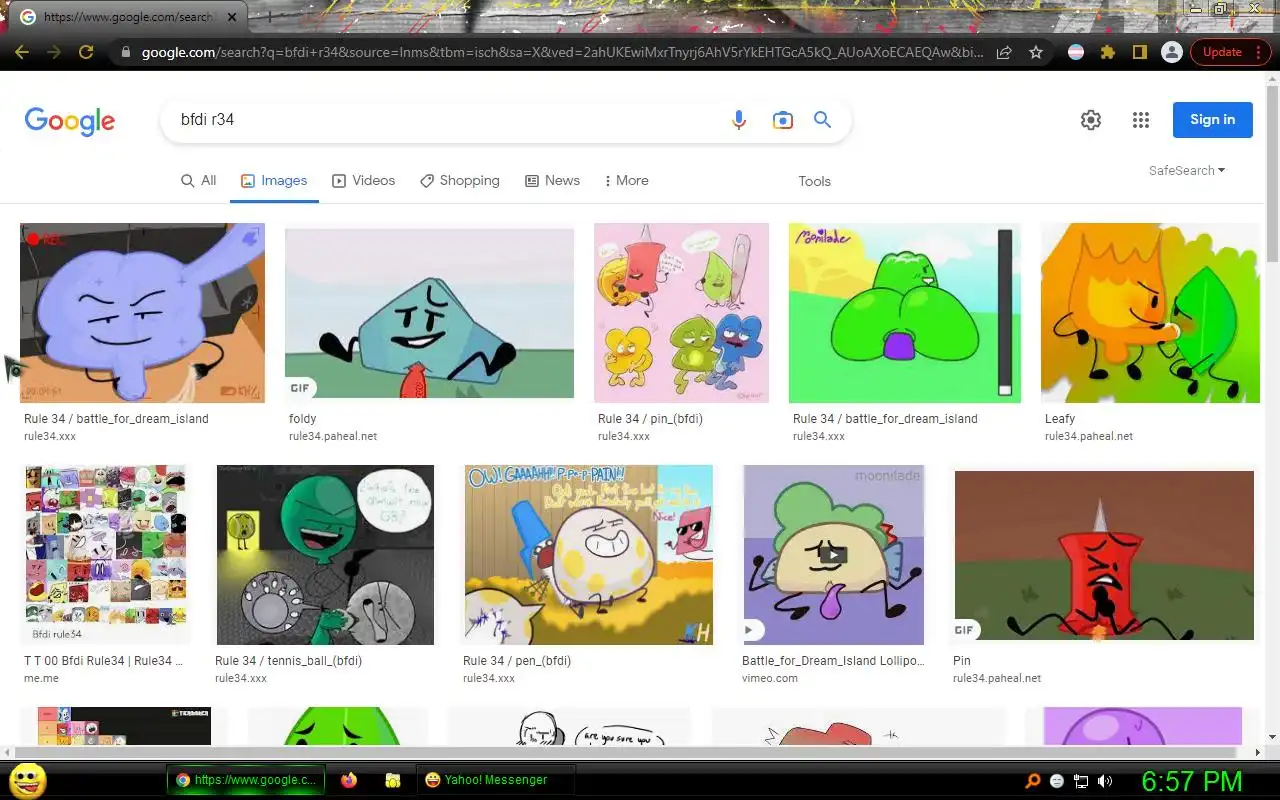Select the Images tab
The image size is (1280, 800).
point(274,181)
